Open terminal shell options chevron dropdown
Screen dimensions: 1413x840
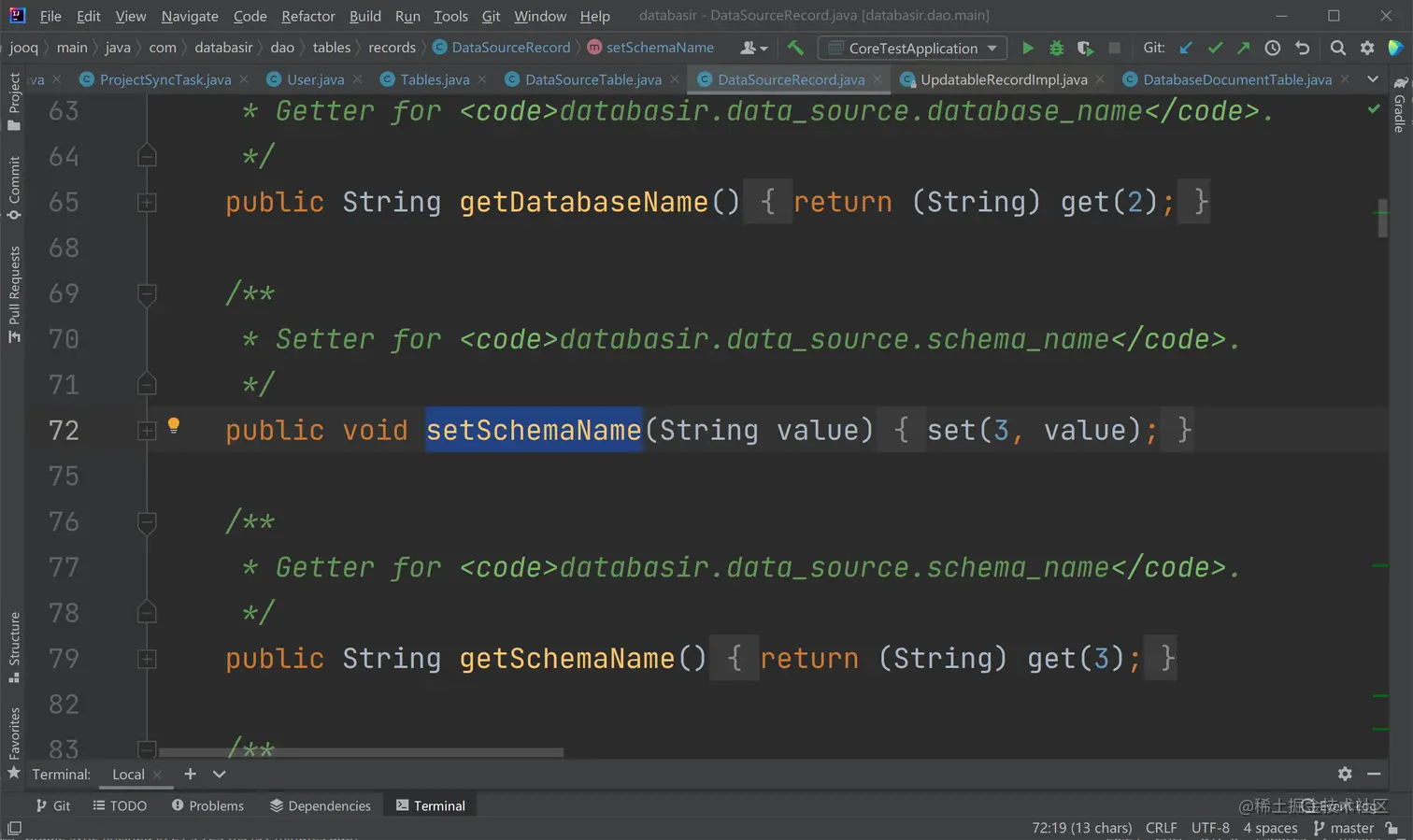click(x=219, y=774)
